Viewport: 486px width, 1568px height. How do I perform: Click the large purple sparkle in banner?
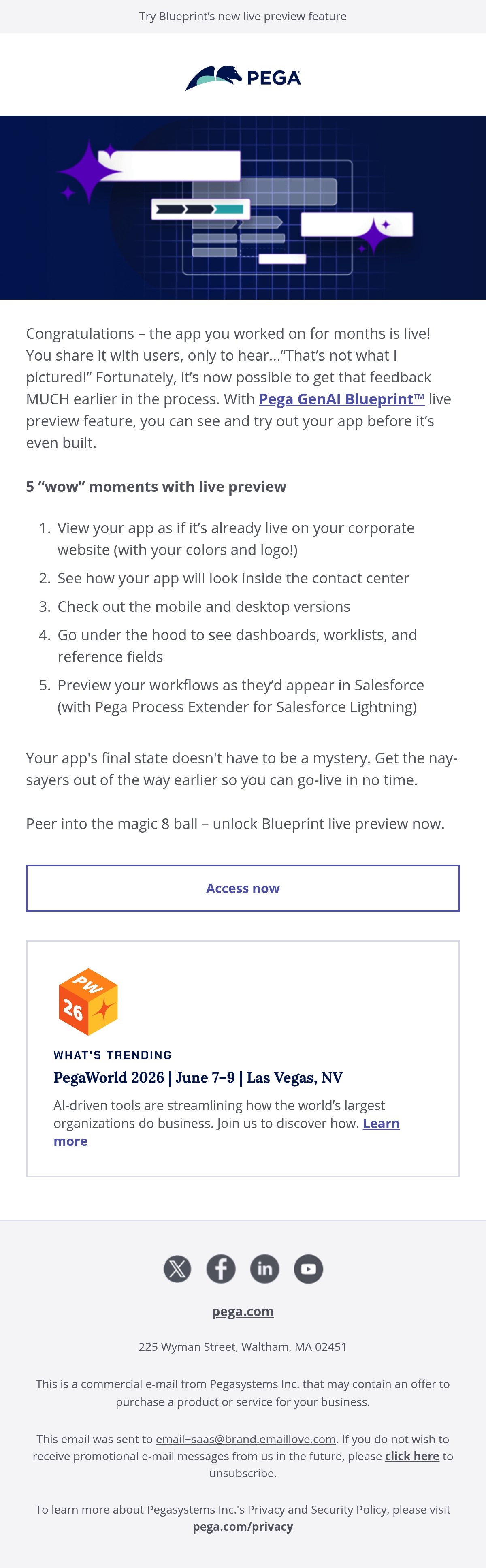tap(90, 171)
